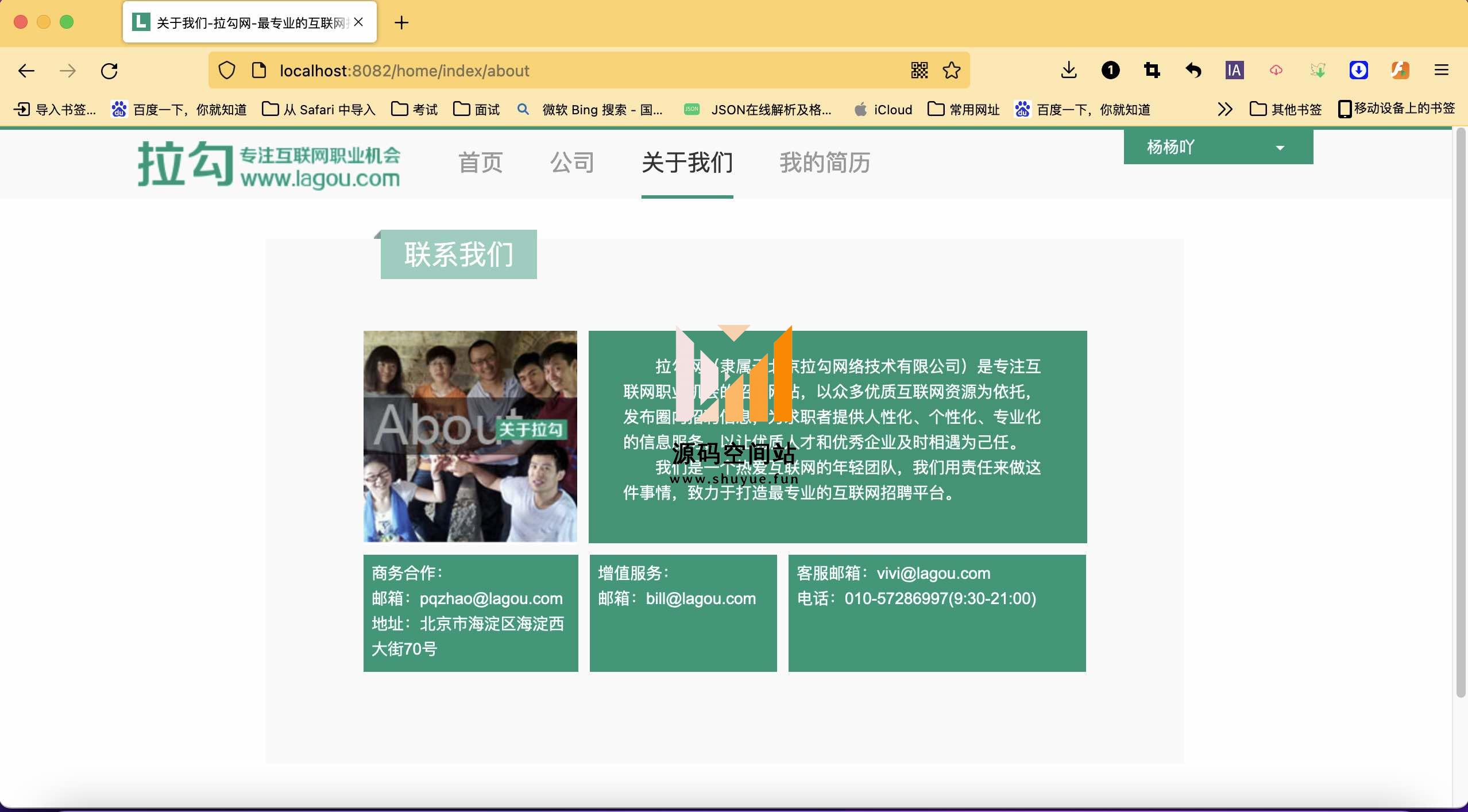Click the undo arrow extension icon

[x=1193, y=71]
